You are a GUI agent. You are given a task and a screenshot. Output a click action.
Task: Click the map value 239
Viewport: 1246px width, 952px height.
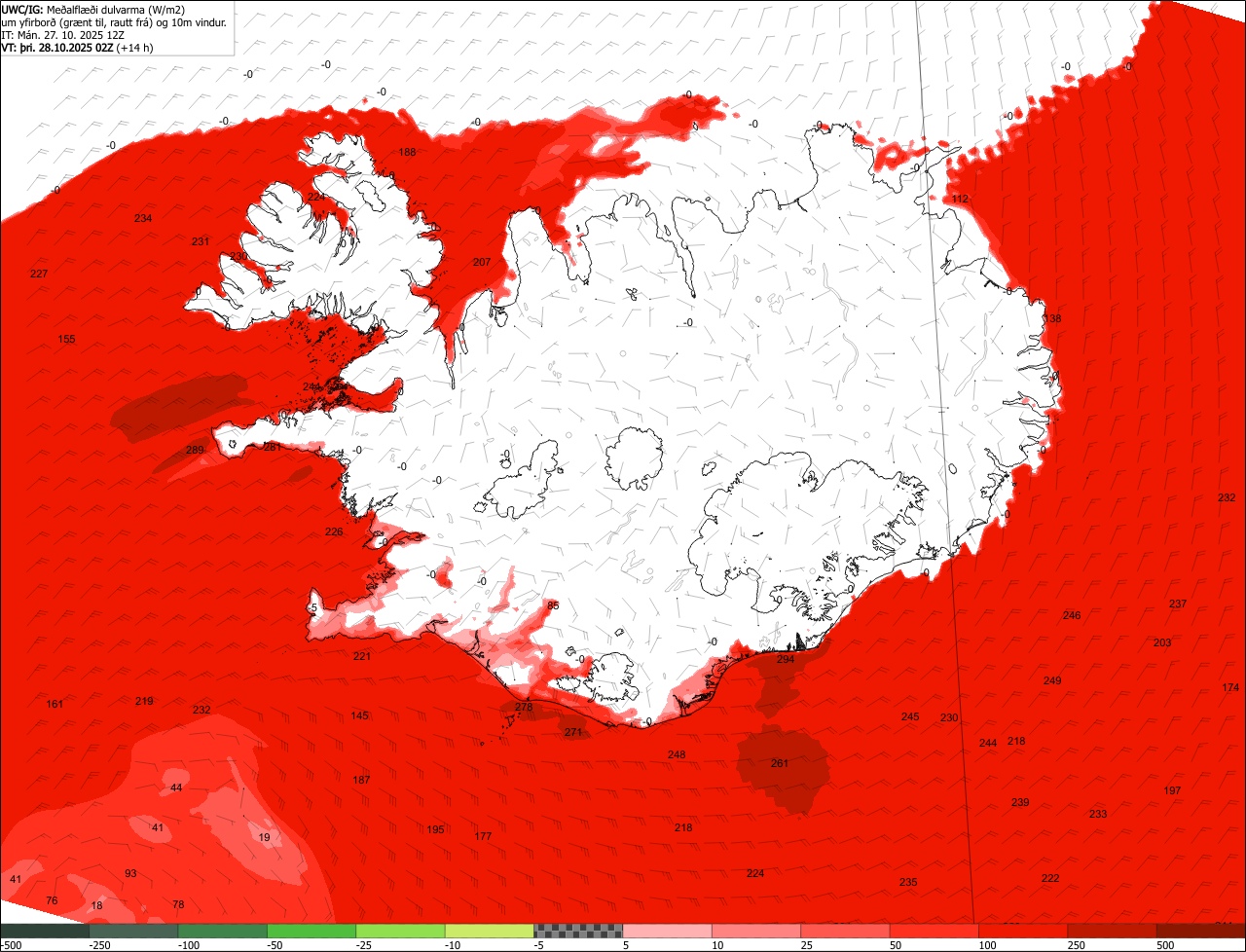(1020, 802)
